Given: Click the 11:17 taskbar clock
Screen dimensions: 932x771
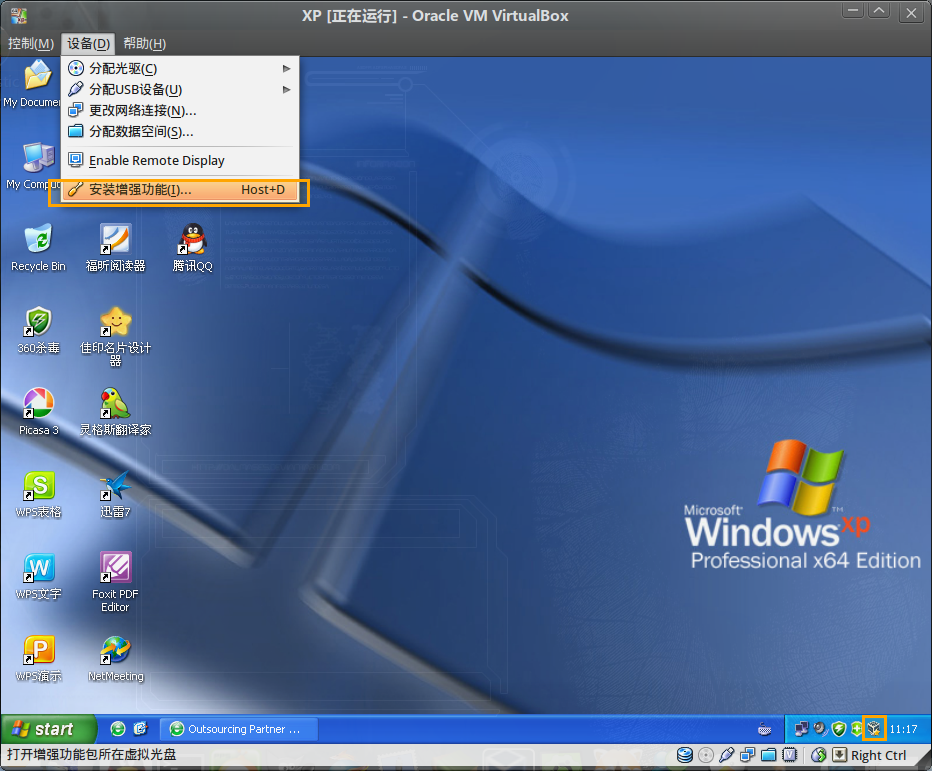Looking at the screenshot, I should point(903,729).
